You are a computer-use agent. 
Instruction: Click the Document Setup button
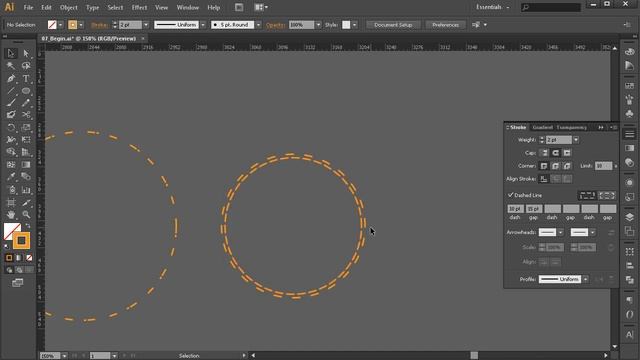(393, 25)
